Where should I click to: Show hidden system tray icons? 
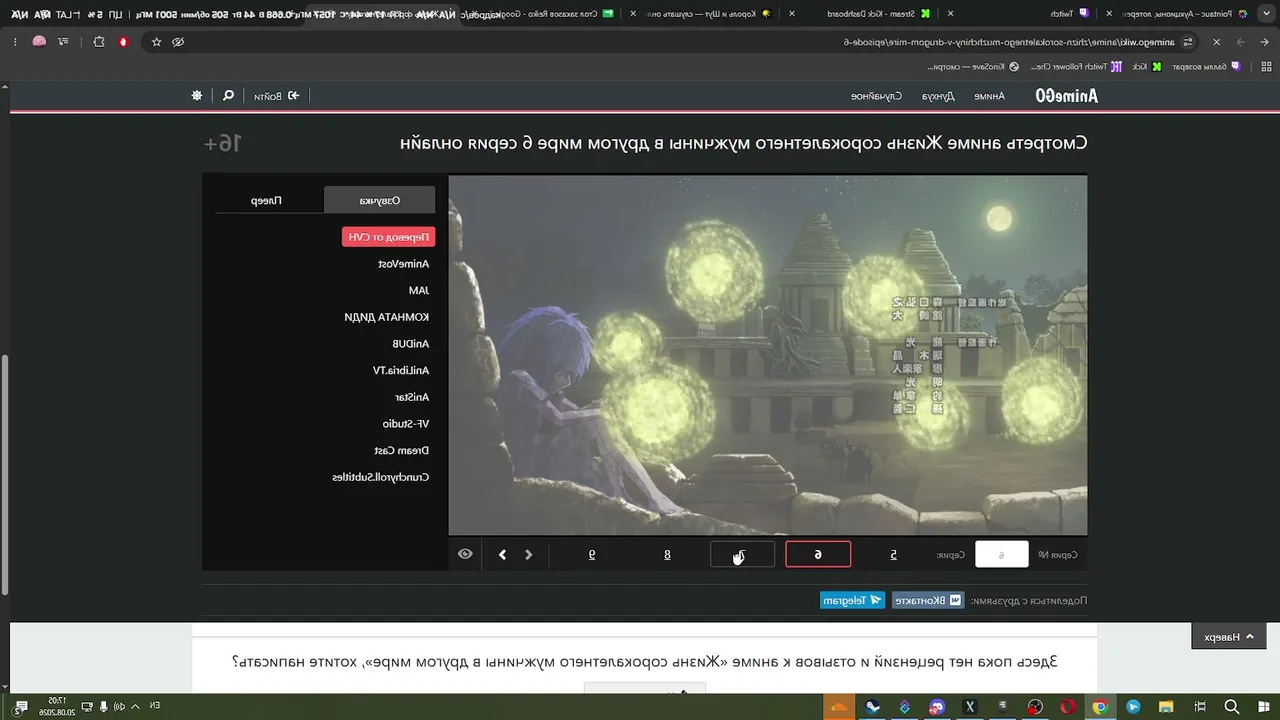pyautogui.click(x=135, y=706)
